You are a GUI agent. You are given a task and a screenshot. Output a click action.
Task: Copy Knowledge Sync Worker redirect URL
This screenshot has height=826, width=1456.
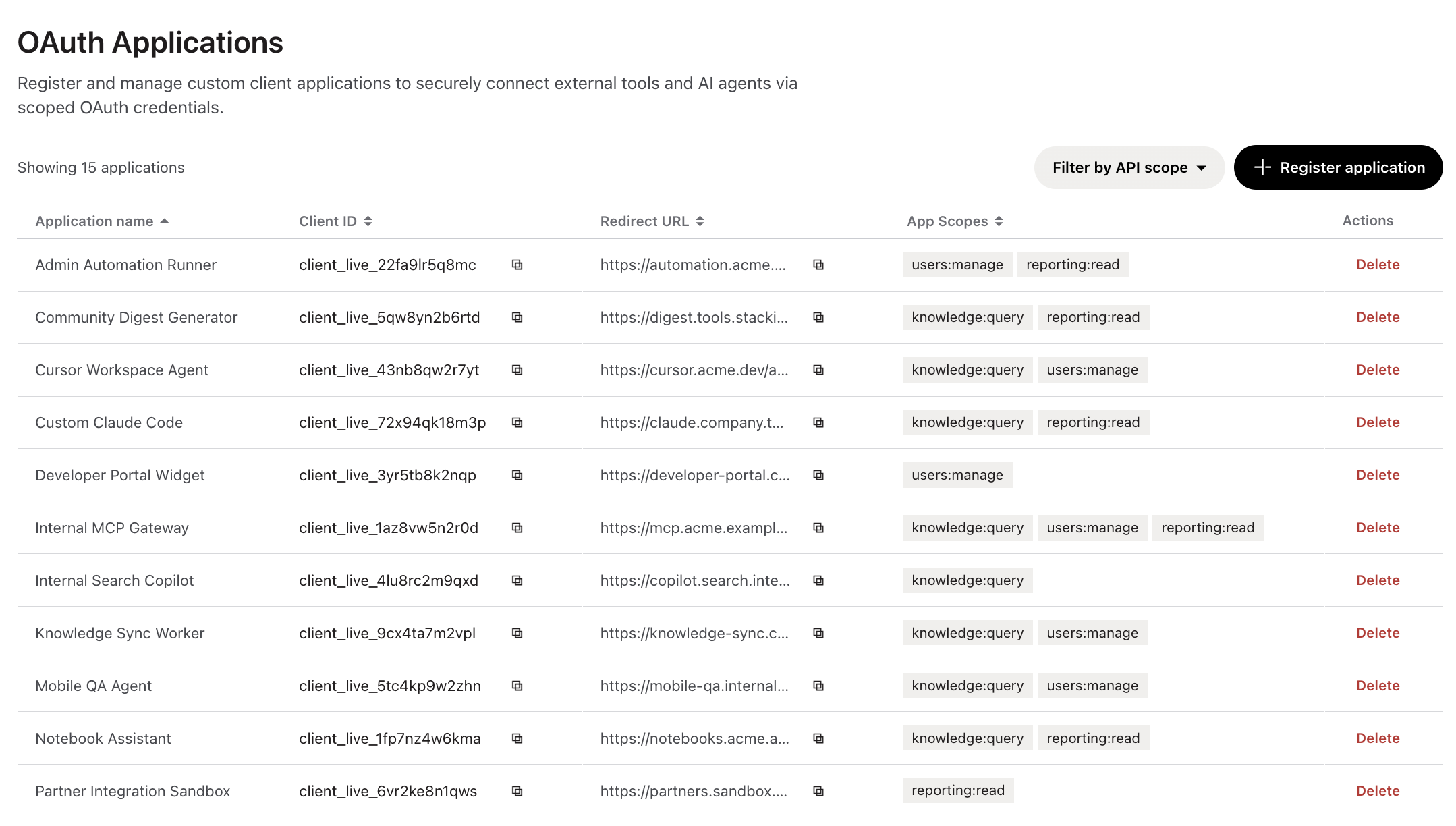(818, 633)
